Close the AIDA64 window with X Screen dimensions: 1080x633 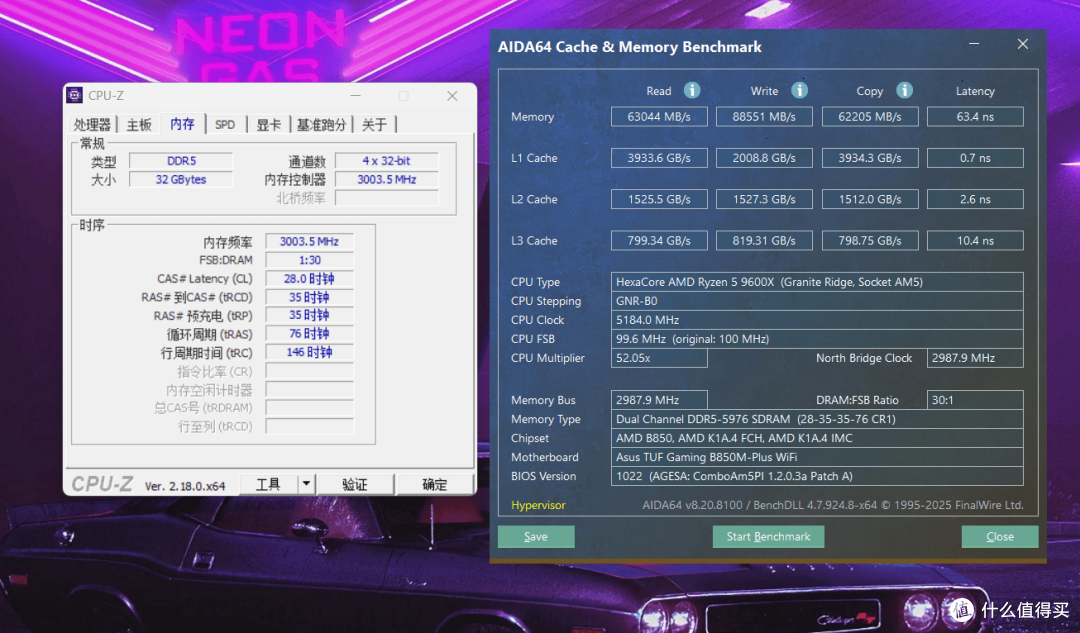pyautogui.click(x=1023, y=44)
